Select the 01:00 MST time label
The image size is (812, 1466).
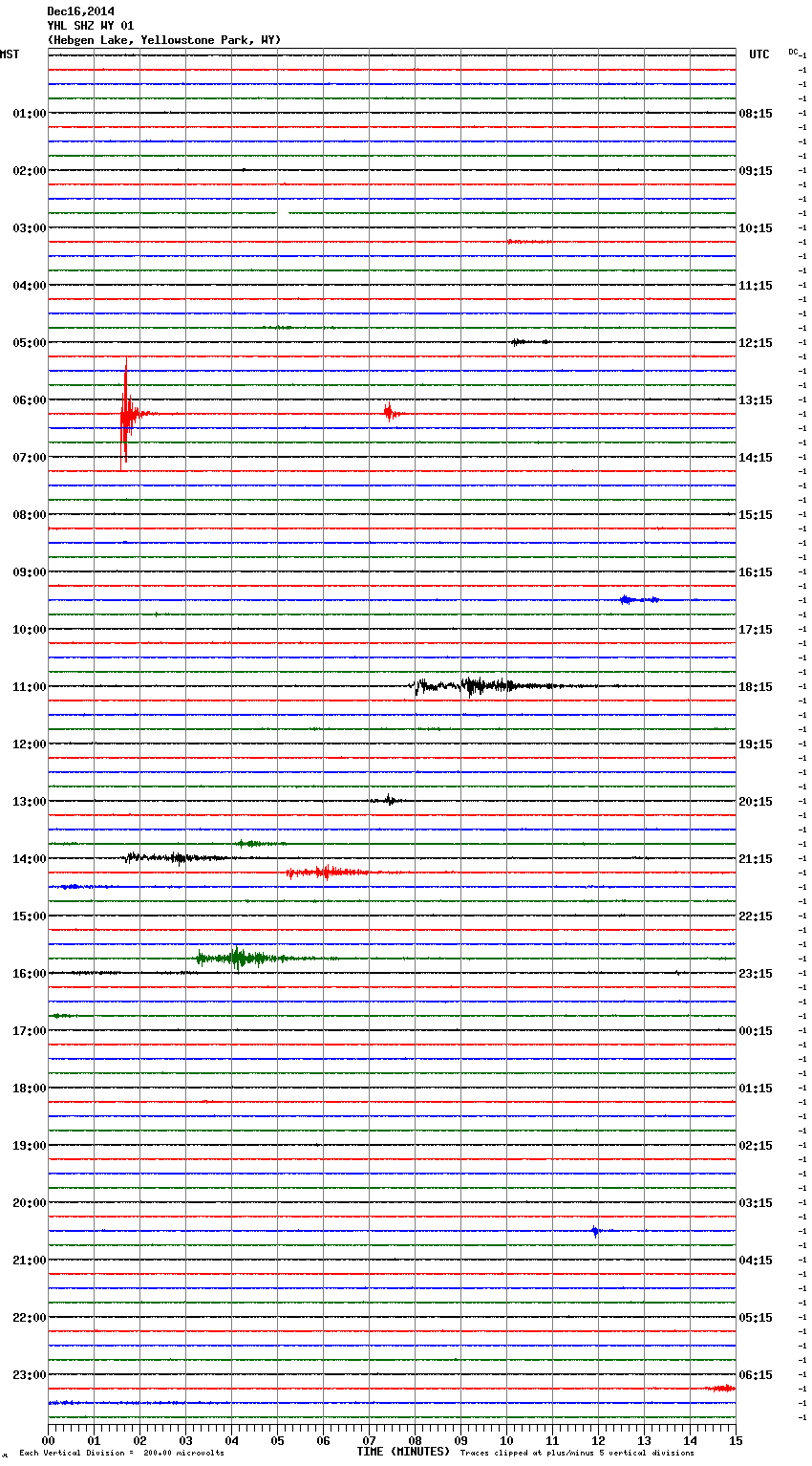(x=30, y=114)
